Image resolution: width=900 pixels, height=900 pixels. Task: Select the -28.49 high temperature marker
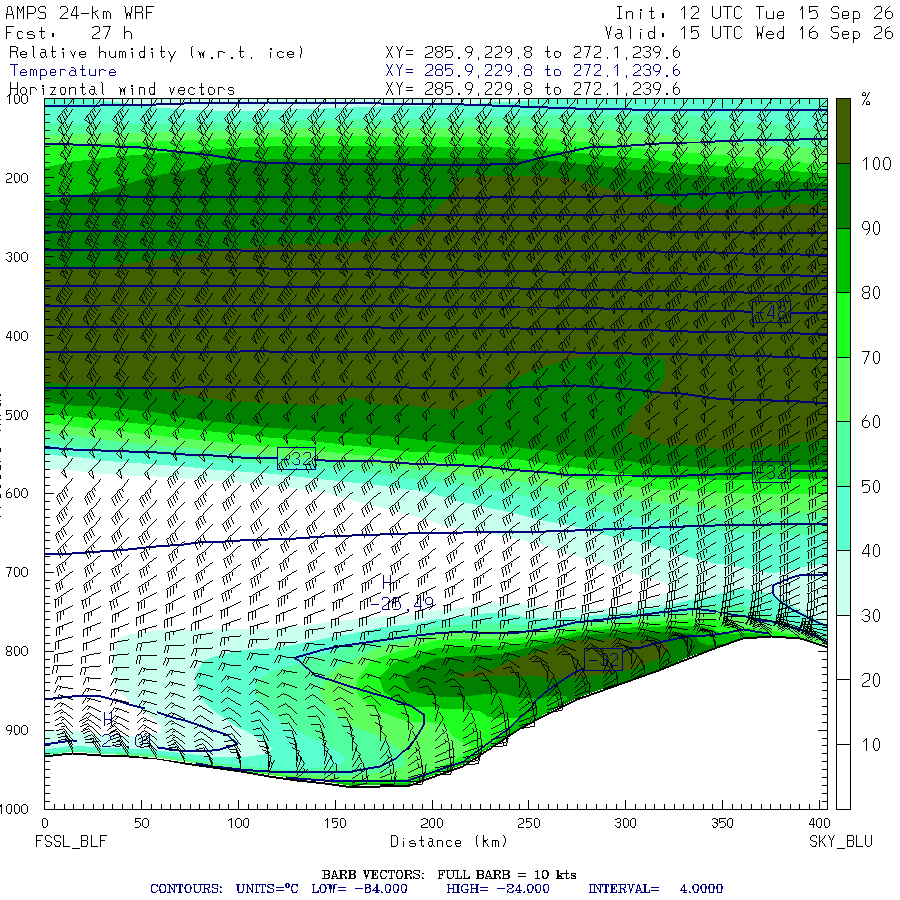(x=401, y=593)
